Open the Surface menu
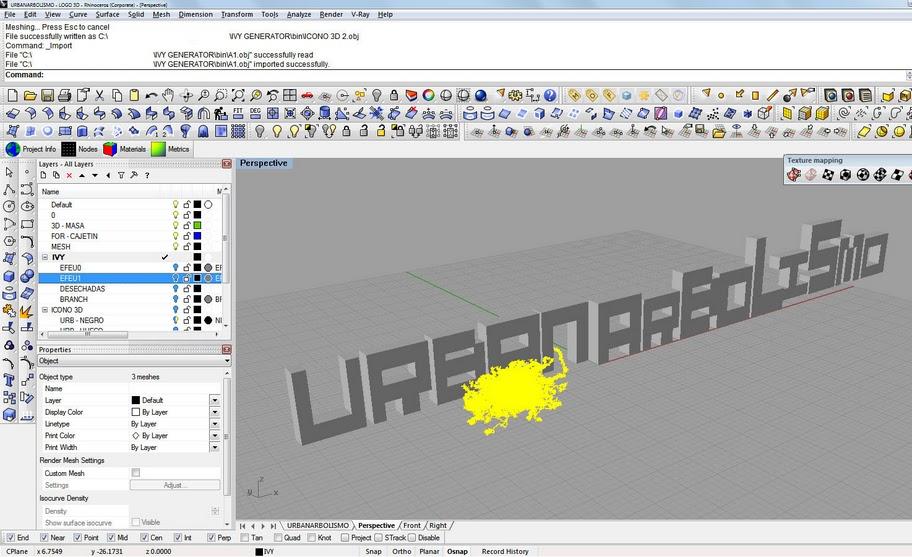 pos(107,15)
